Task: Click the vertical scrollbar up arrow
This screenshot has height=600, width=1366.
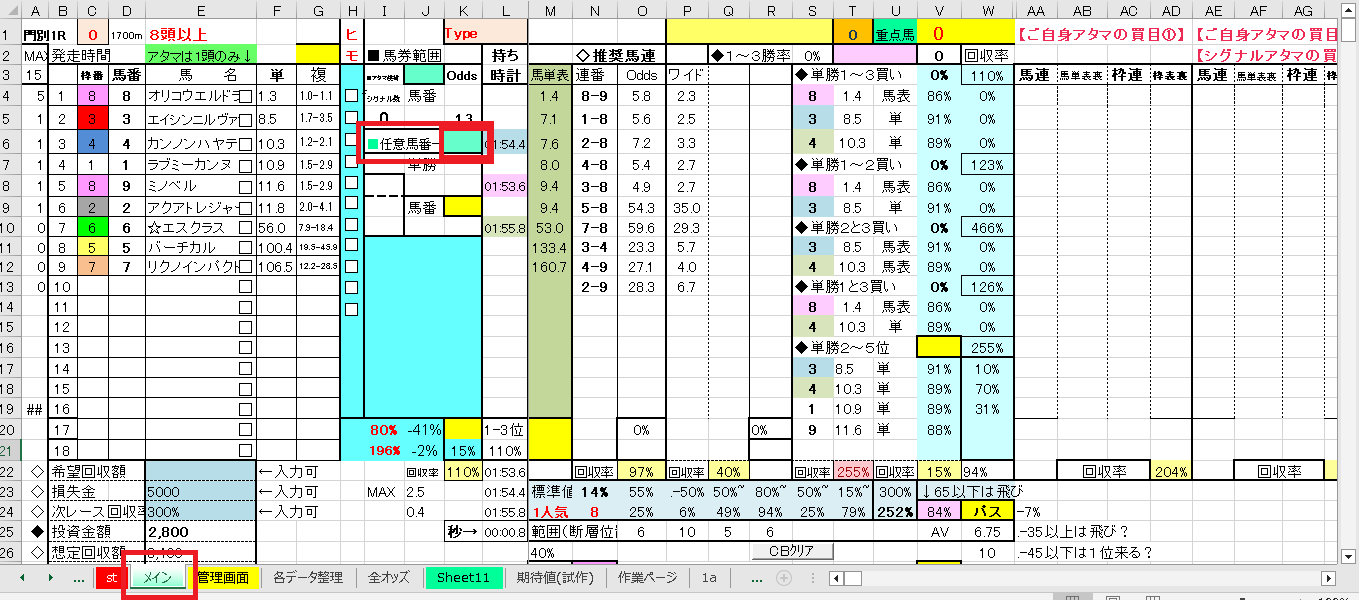Action: [x=1350, y=10]
